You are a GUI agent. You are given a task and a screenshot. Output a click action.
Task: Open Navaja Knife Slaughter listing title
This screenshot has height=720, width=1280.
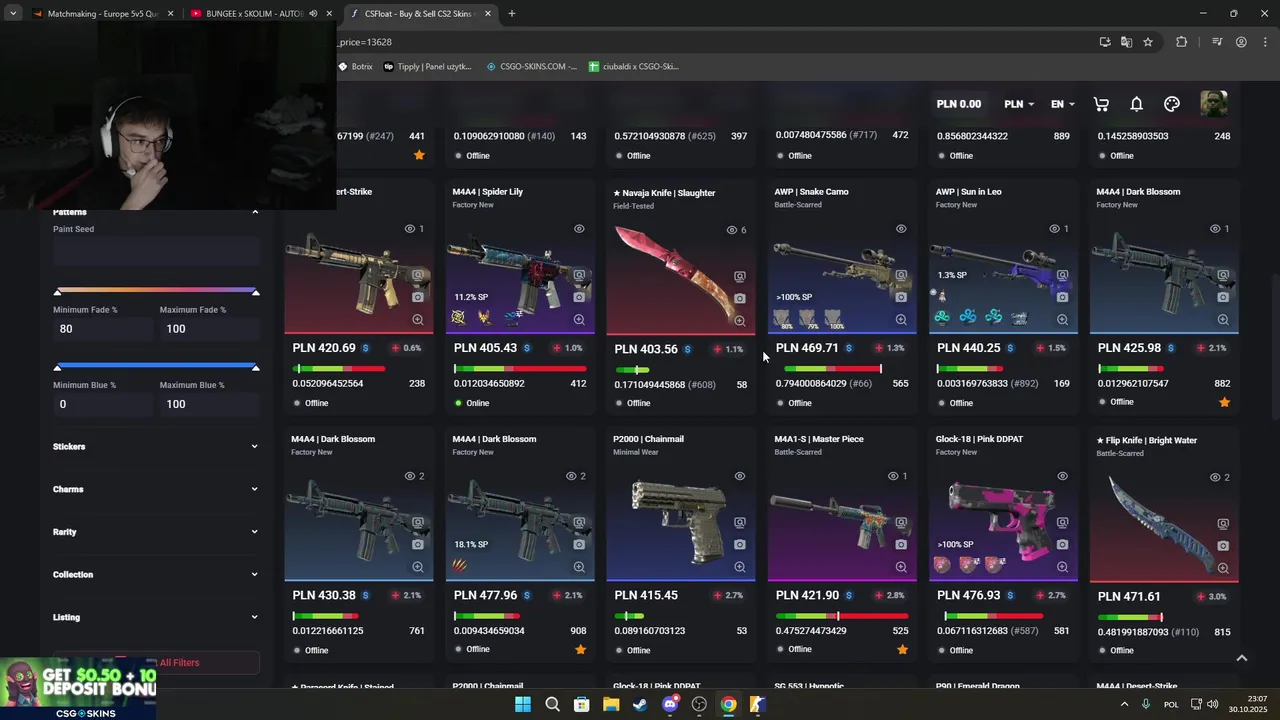click(664, 192)
